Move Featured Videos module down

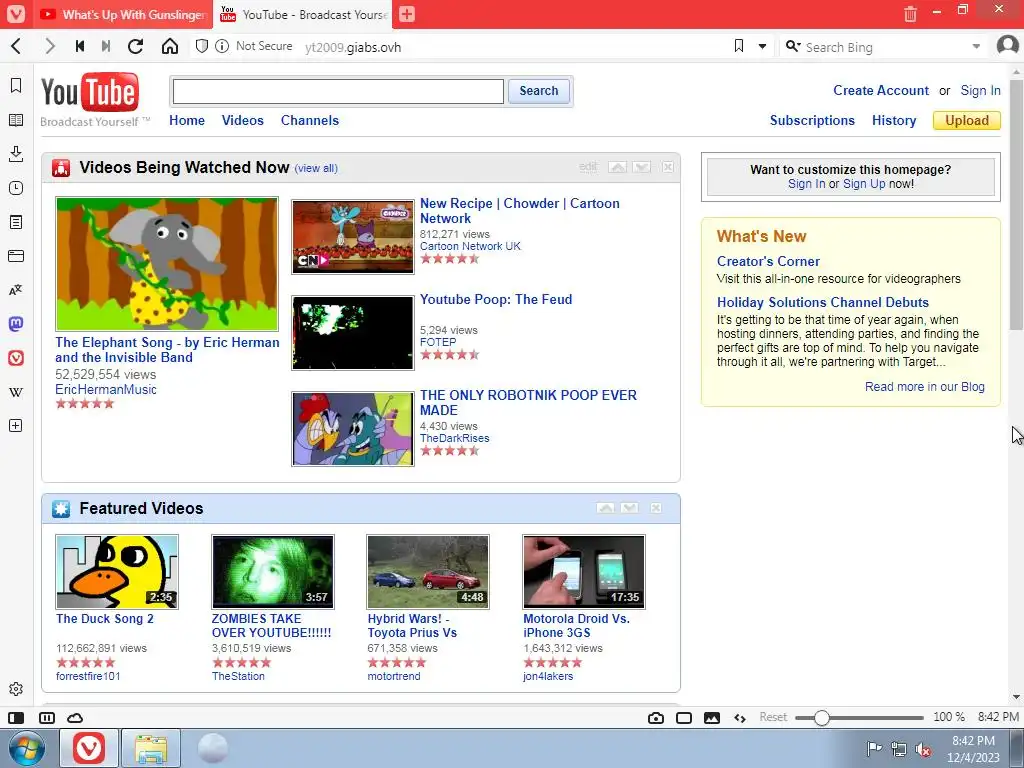point(630,507)
